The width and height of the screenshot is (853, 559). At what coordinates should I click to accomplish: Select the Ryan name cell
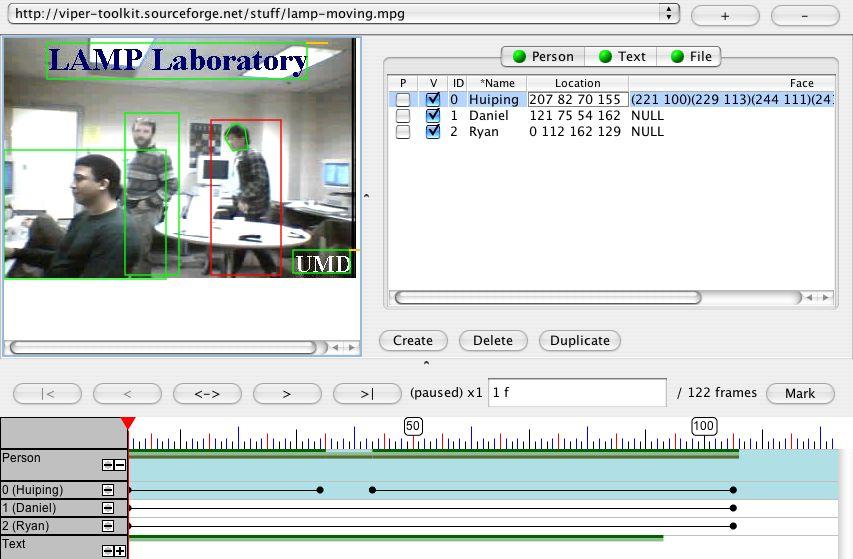[497, 132]
